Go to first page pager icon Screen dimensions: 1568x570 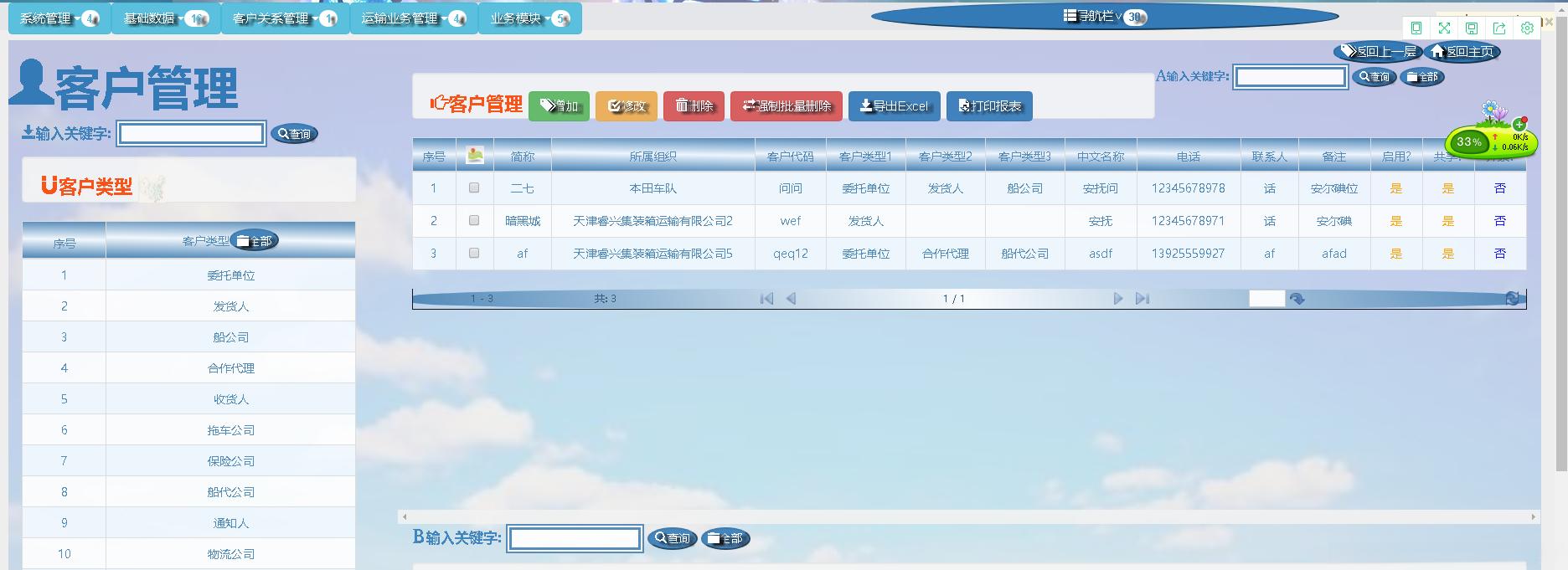(x=766, y=299)
